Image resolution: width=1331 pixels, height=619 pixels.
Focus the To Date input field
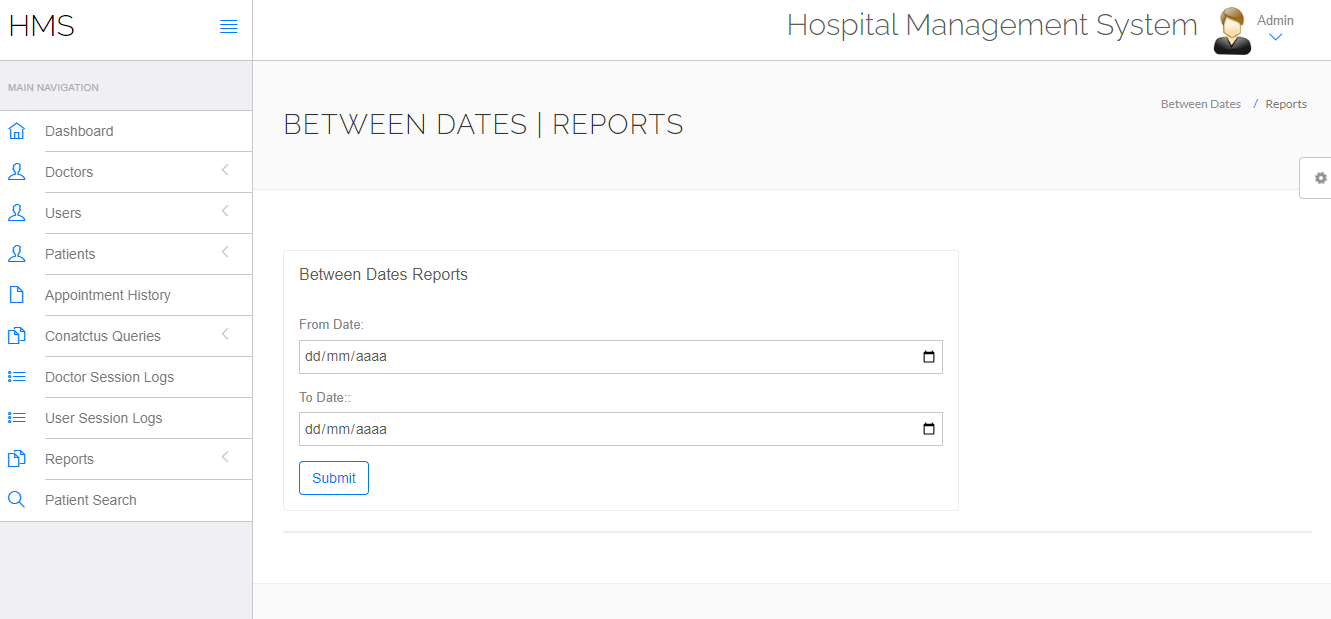(x=621, y=429)
